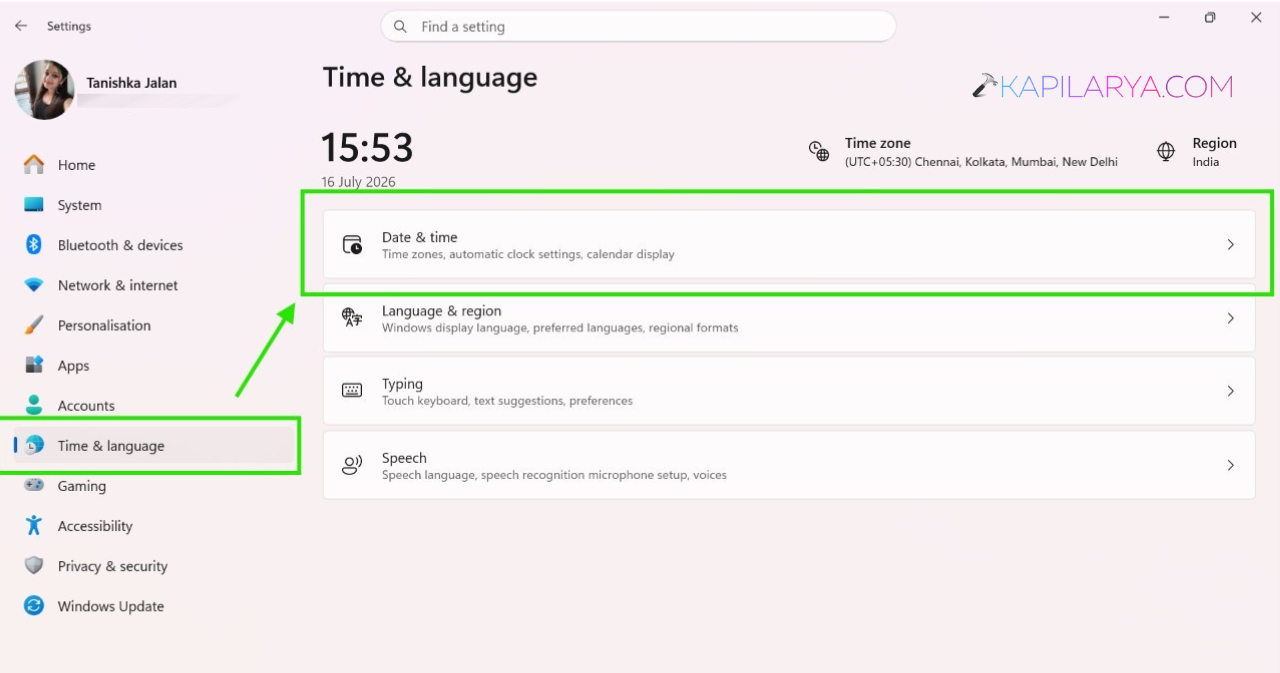Go to Accessibility label
The image size is (1280, 673).
tap(95, 526)
